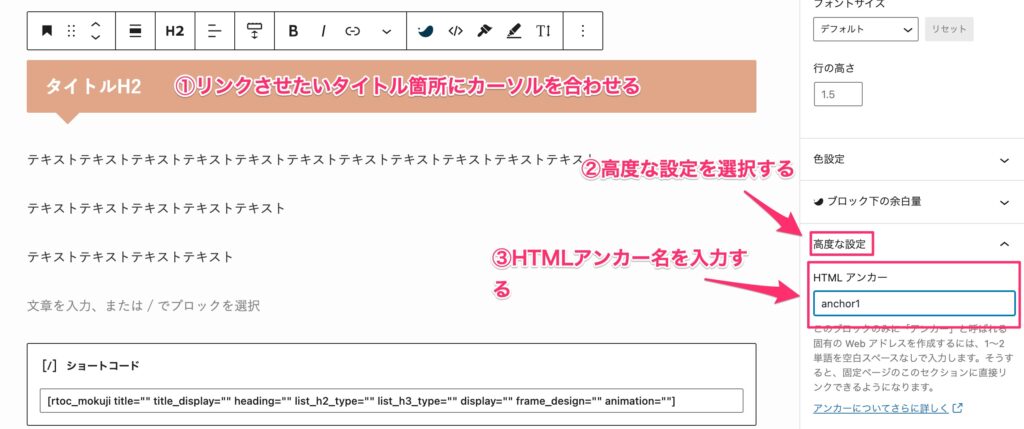The height and width of the screenshot is (429, 1024).
Task: Collapse the 高度な設定 panel
Action: click(x=912, y=244)
